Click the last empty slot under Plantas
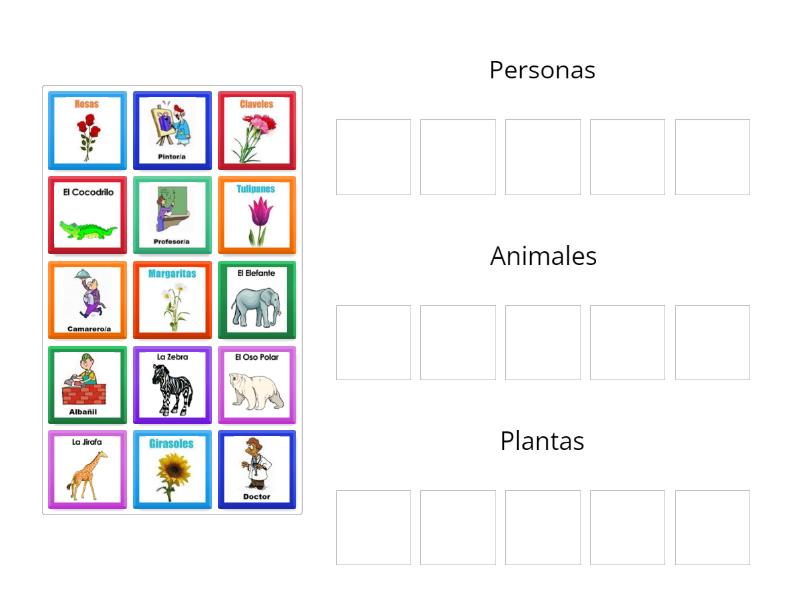 click(x=712, y=527)
